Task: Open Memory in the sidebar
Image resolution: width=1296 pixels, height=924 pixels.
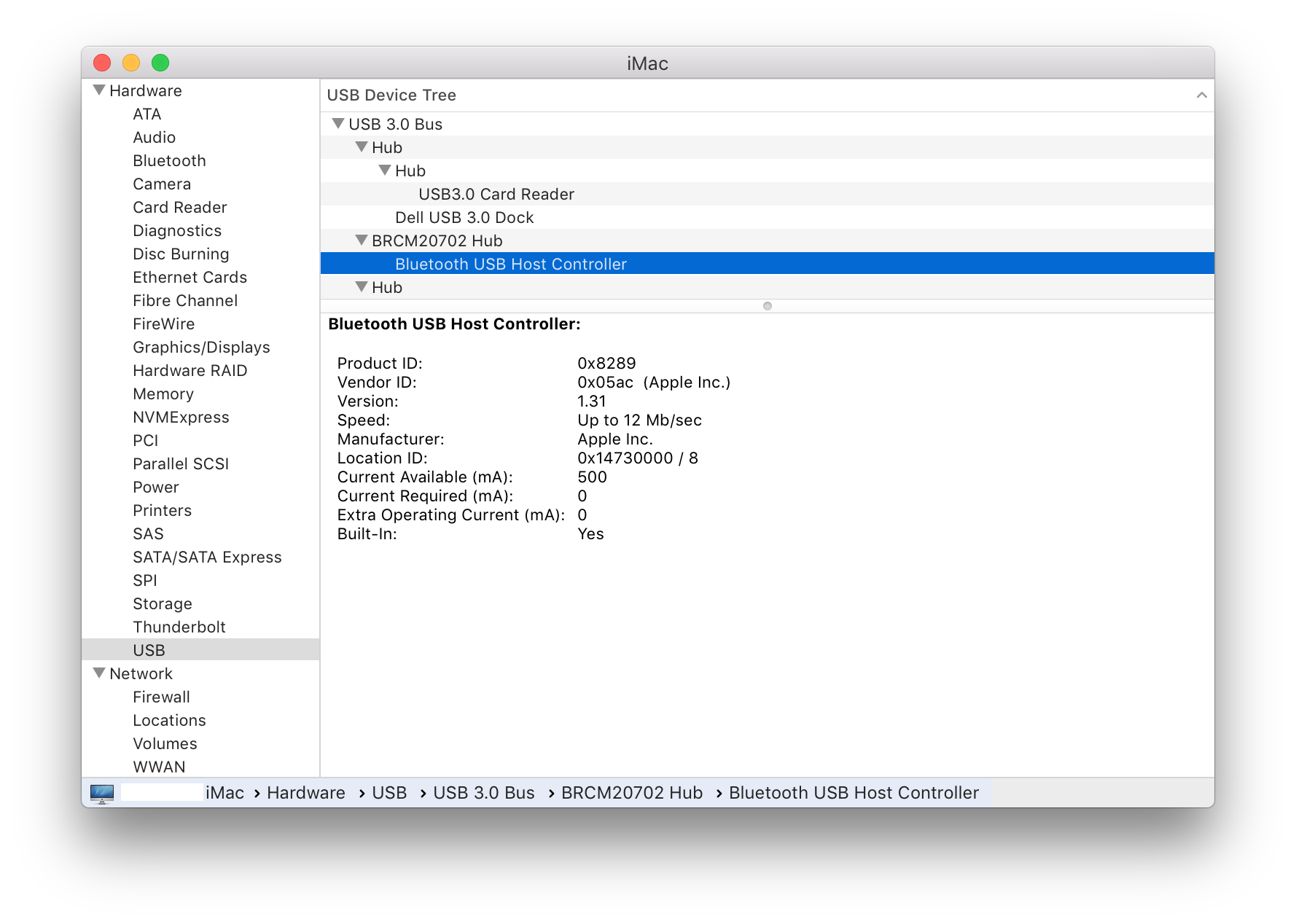Action: click(200, 394)
